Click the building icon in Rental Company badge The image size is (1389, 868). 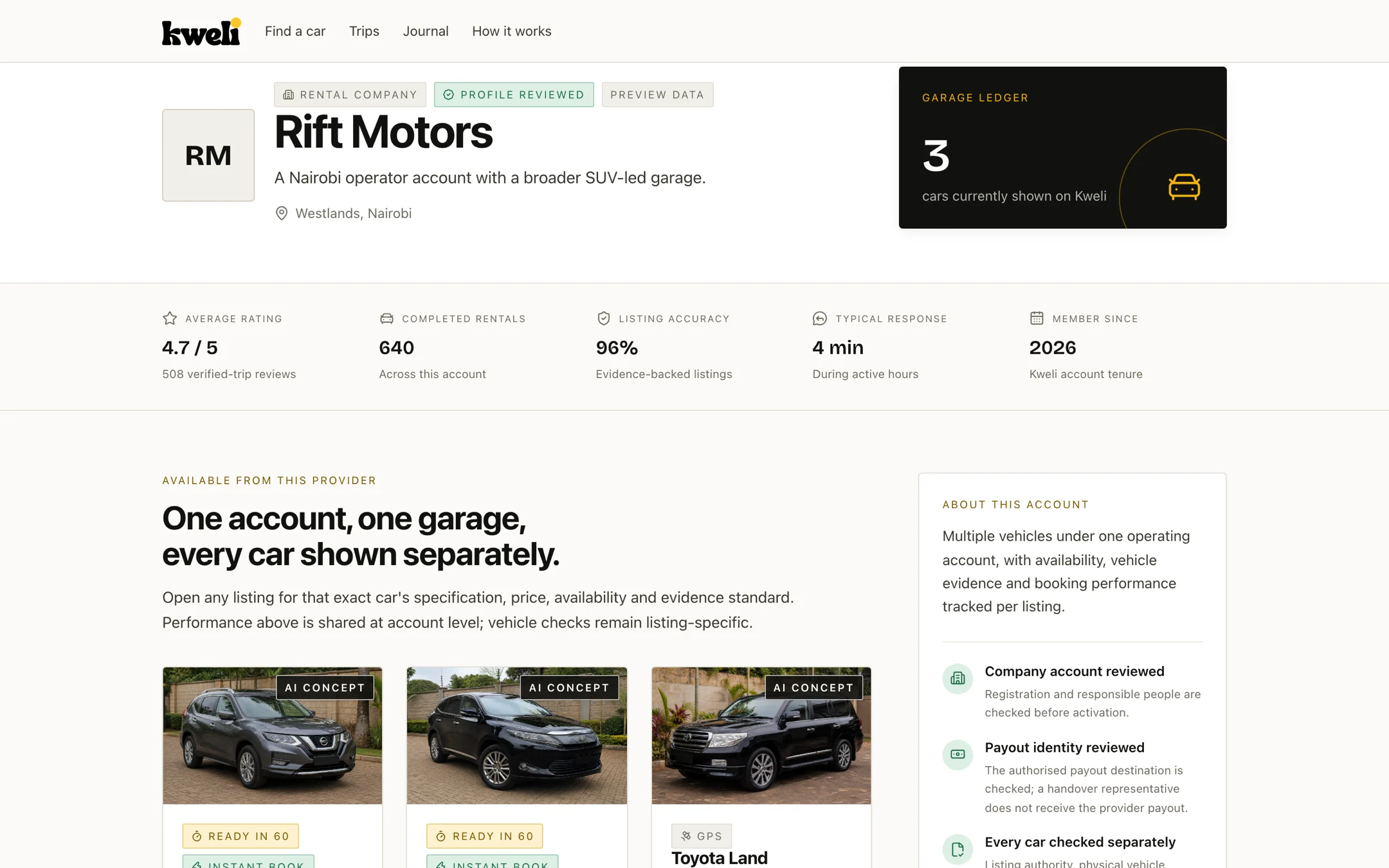[x=289, y=95]
